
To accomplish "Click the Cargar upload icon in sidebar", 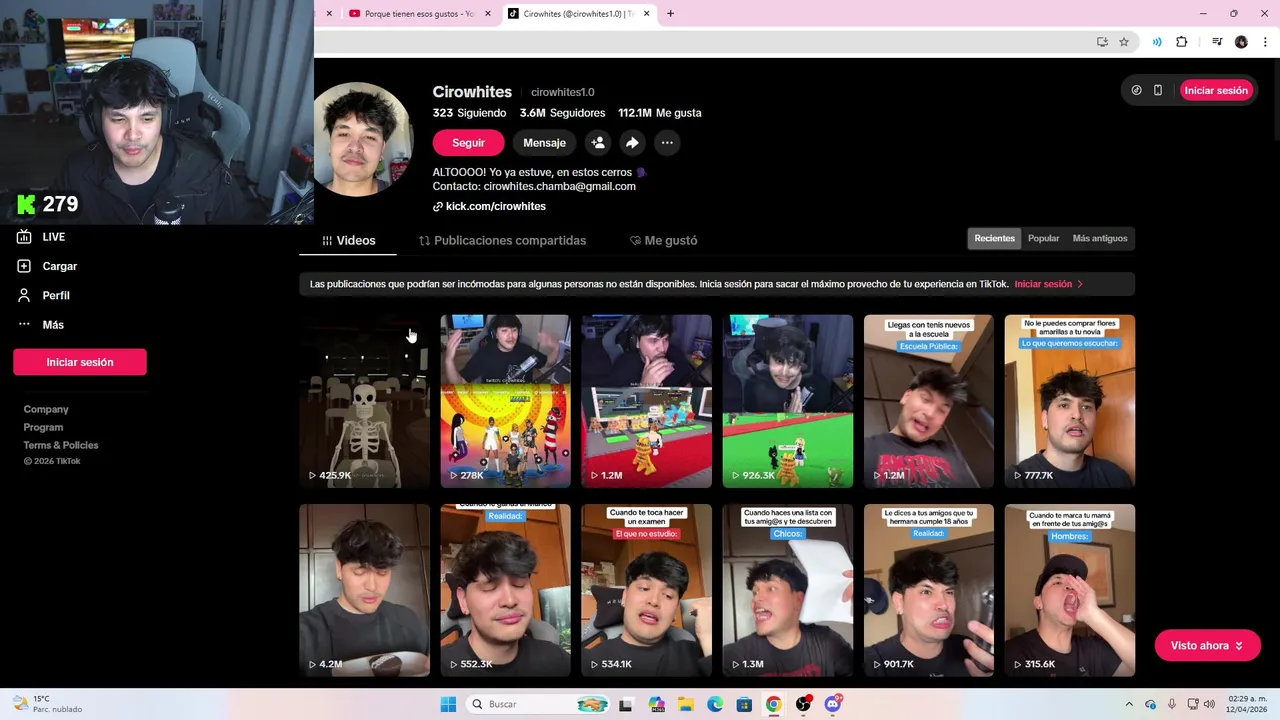I will pos(24,266).
